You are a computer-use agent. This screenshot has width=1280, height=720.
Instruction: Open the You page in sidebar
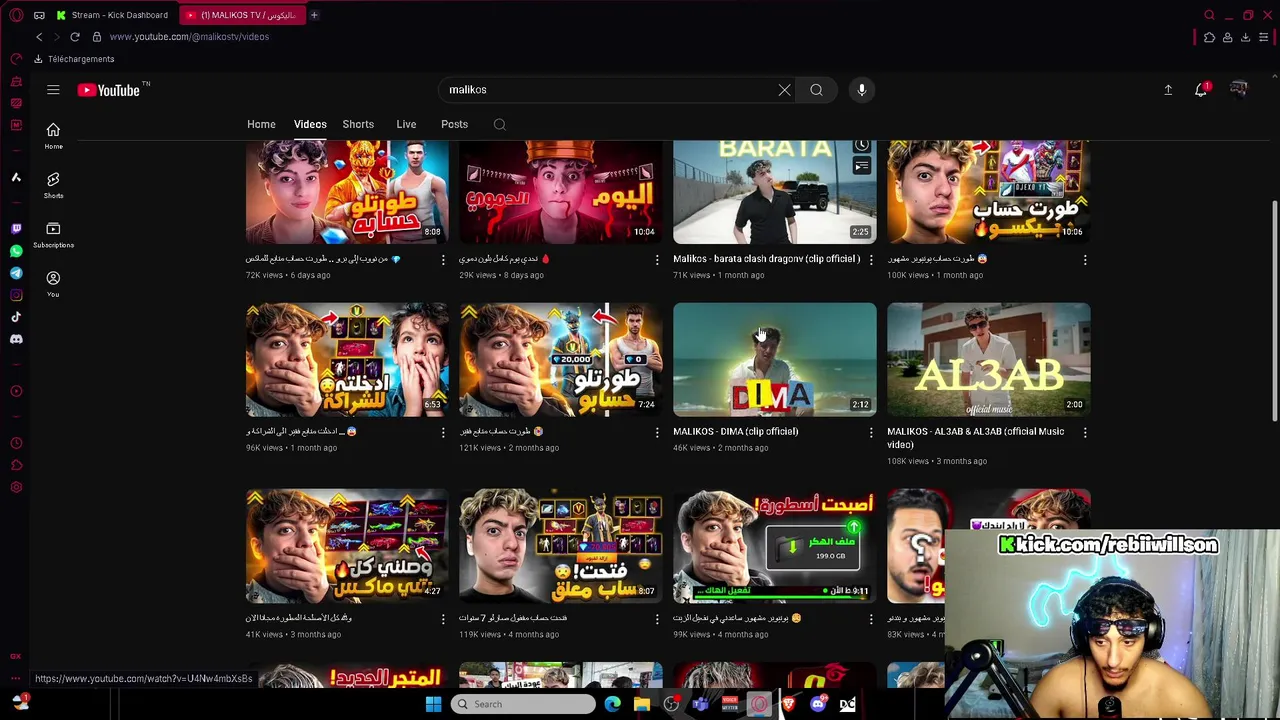[x=53, y=284]
